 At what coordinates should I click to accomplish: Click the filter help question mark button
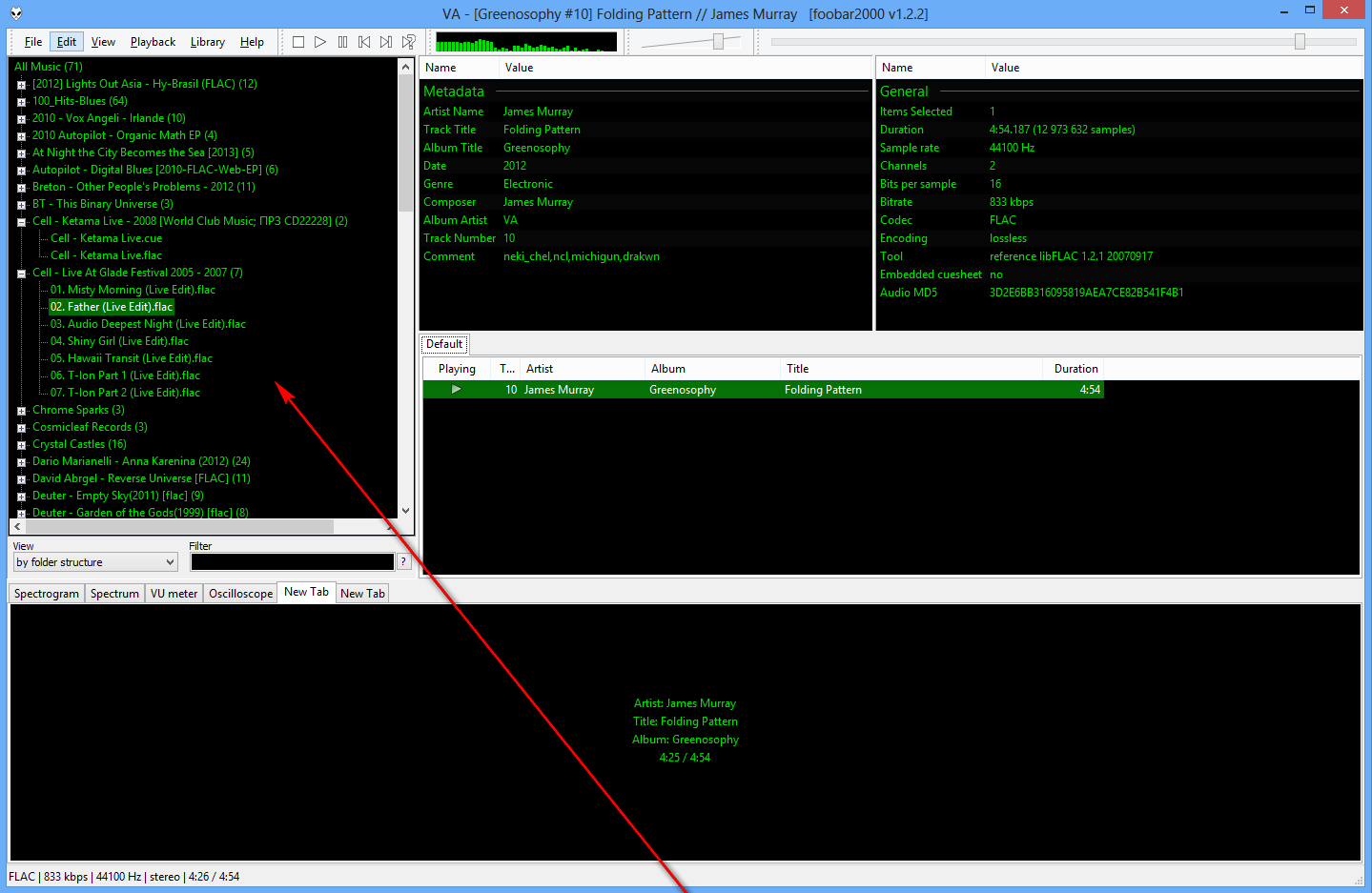(x=403, y=562)
